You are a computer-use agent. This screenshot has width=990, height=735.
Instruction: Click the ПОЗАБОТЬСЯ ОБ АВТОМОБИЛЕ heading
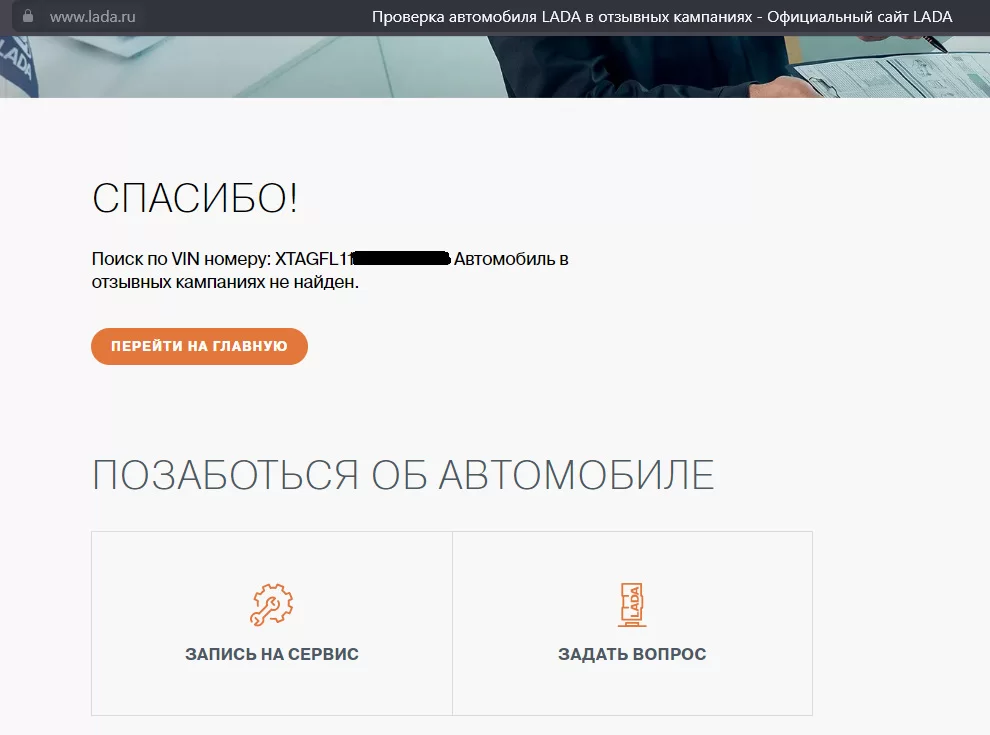point(402,475)
